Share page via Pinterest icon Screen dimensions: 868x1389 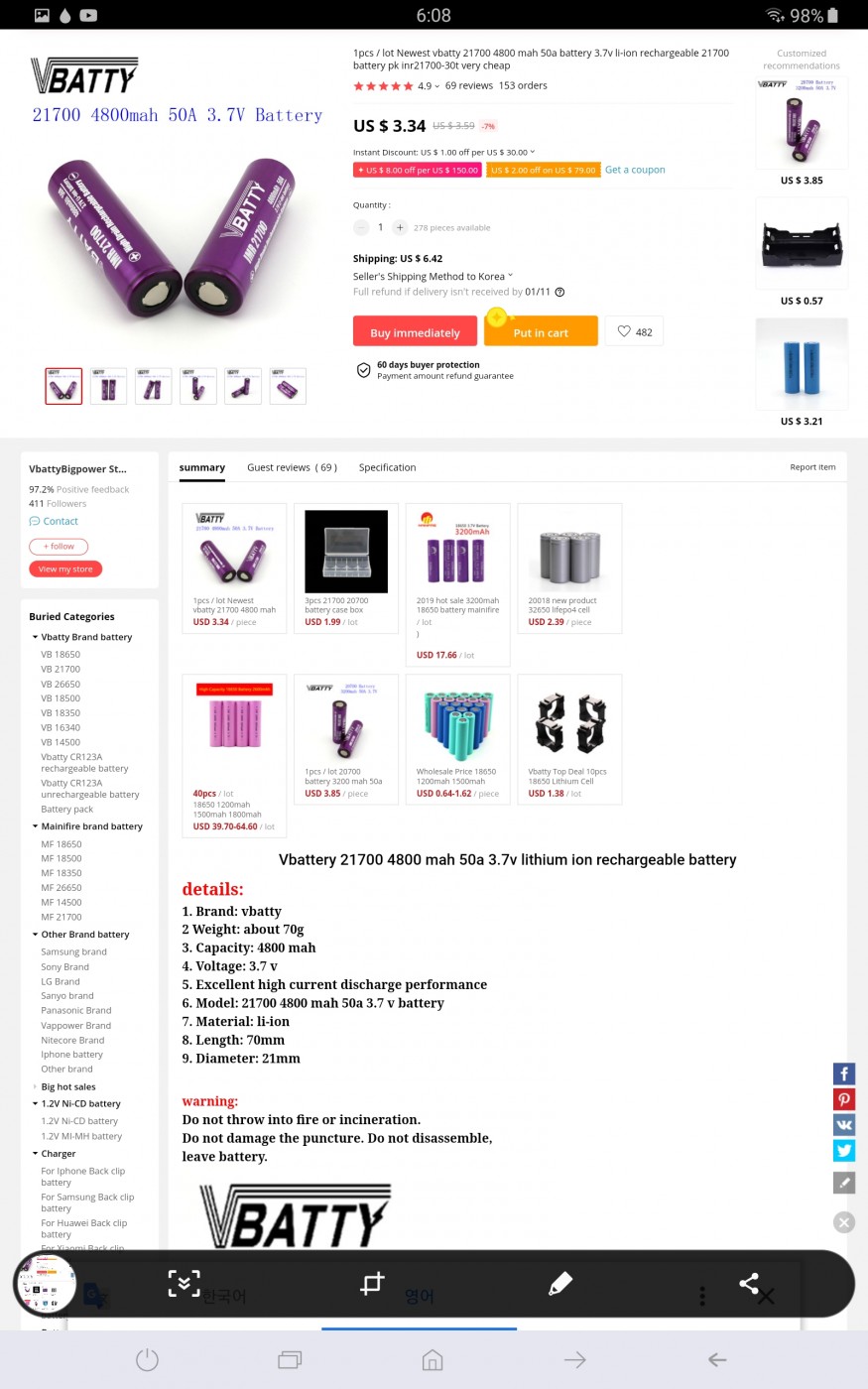843,1099
